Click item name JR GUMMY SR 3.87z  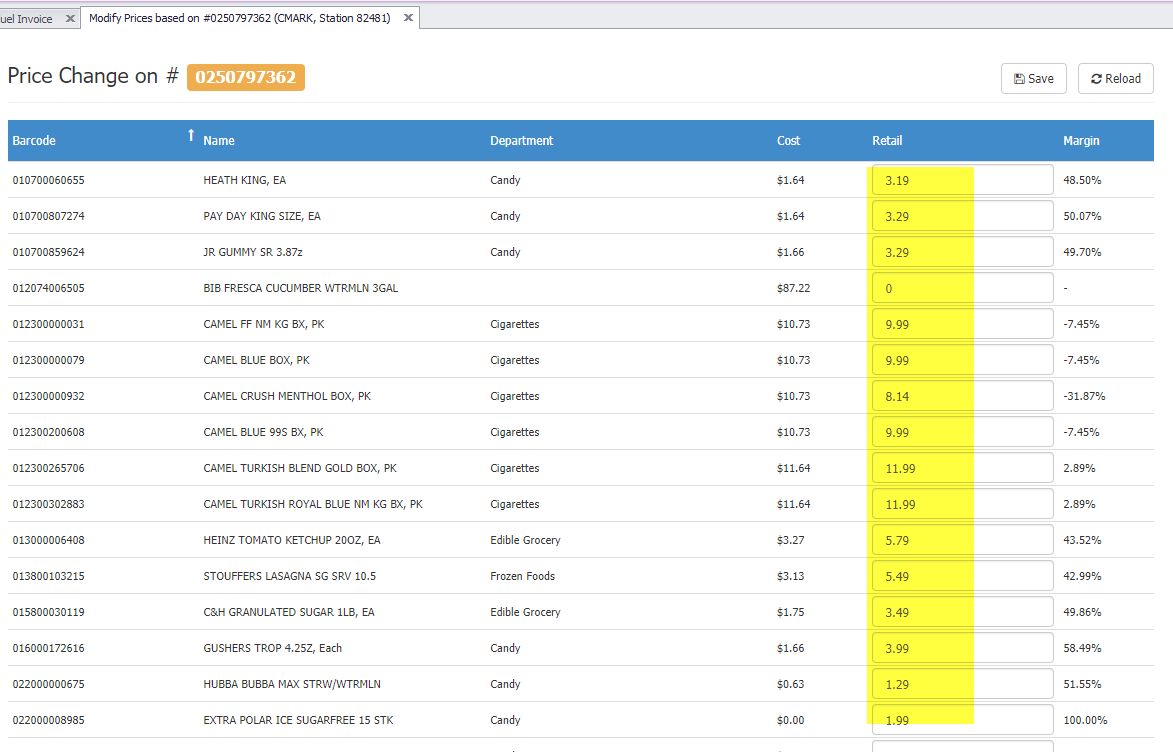click(x=253, y=252)
